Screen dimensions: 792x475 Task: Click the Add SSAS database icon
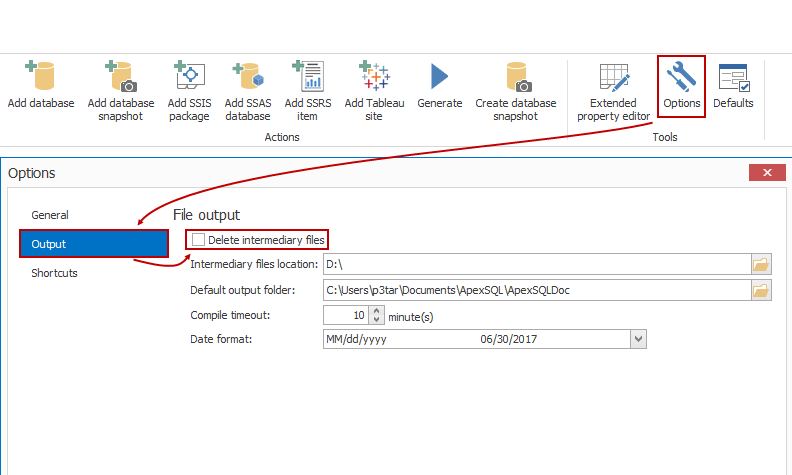point(247,78)
